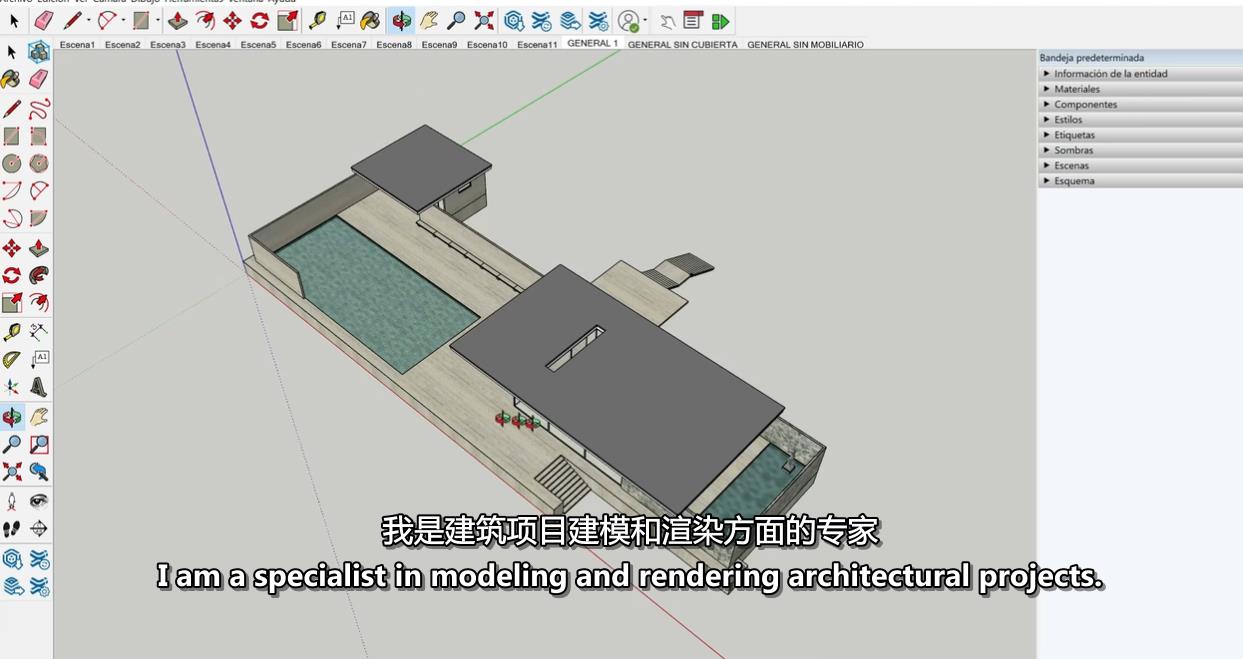1243x659 pixels.
Task: Open the GENERAL SIN MOBILIARIO scene tab
Action: (x=805, y=45)
